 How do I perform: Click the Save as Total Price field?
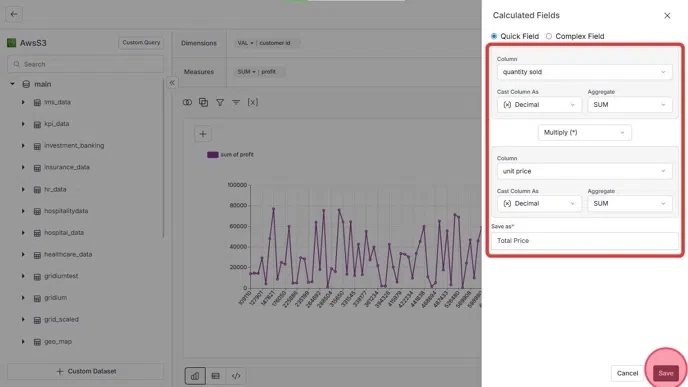click(584, 241)
